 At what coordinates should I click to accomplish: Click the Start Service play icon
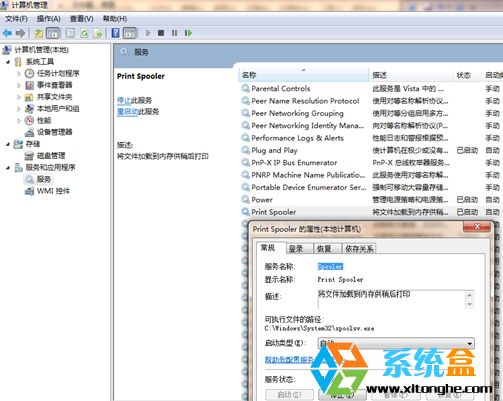tap(148, 33)
